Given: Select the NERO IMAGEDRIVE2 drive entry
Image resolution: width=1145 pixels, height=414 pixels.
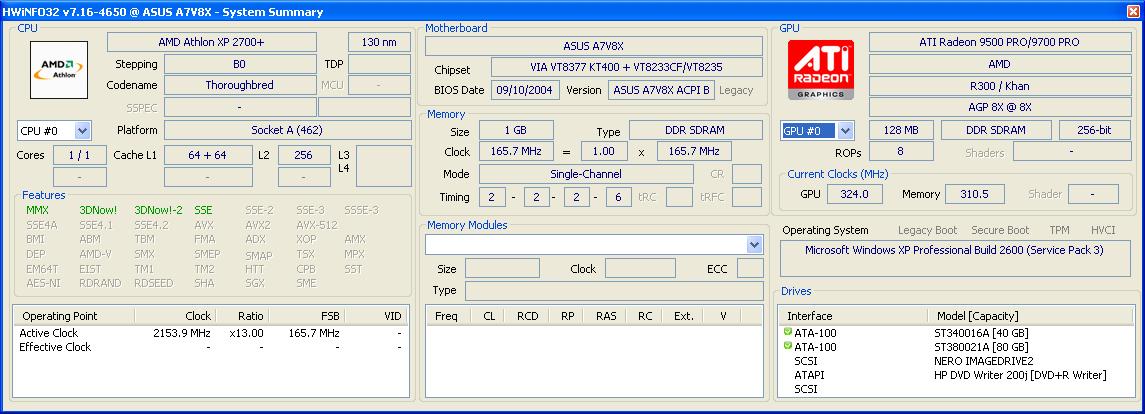Looking at the screenshot, I should 957,361.
